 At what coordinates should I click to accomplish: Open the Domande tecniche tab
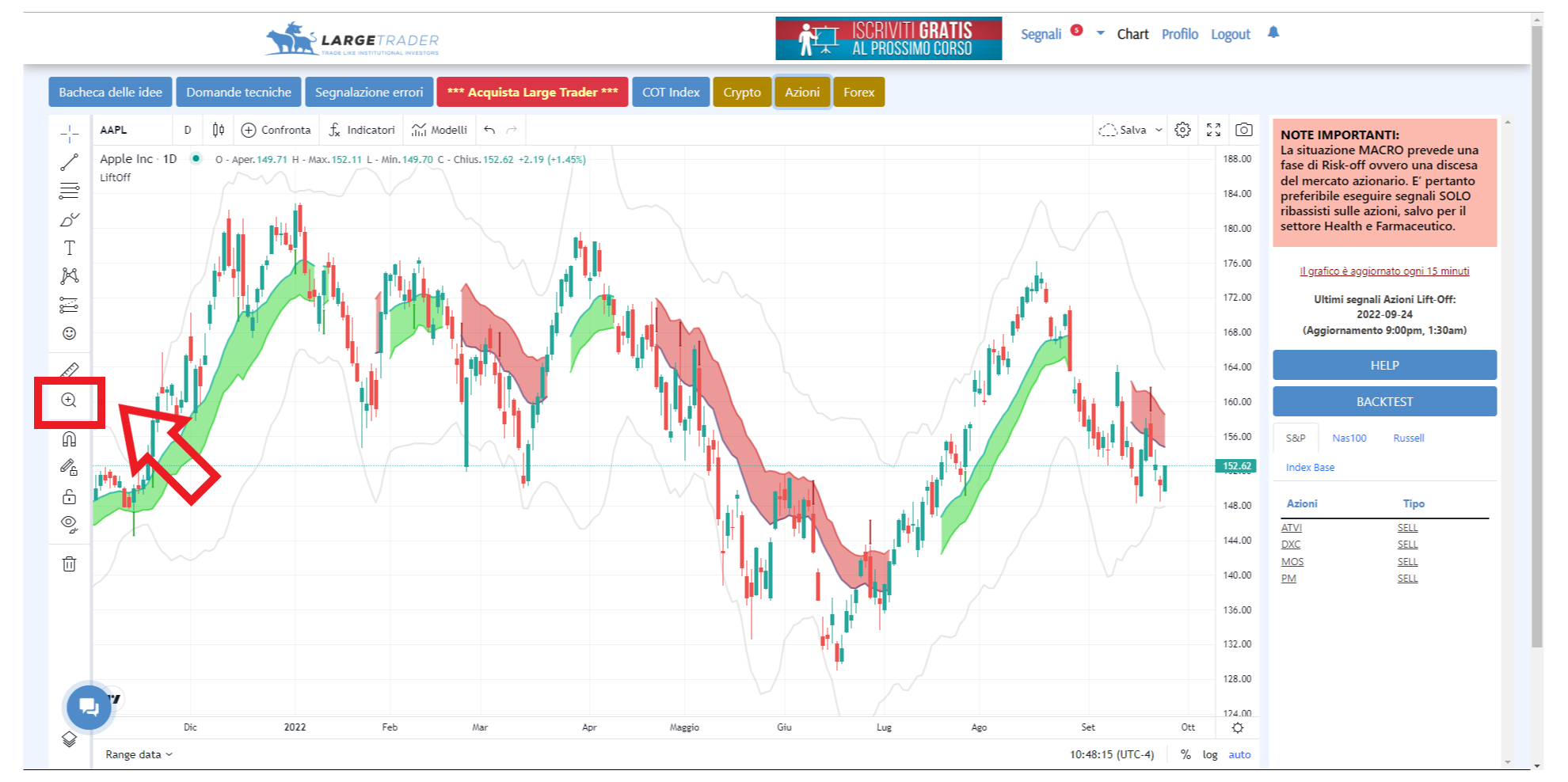tap(239, 92)
